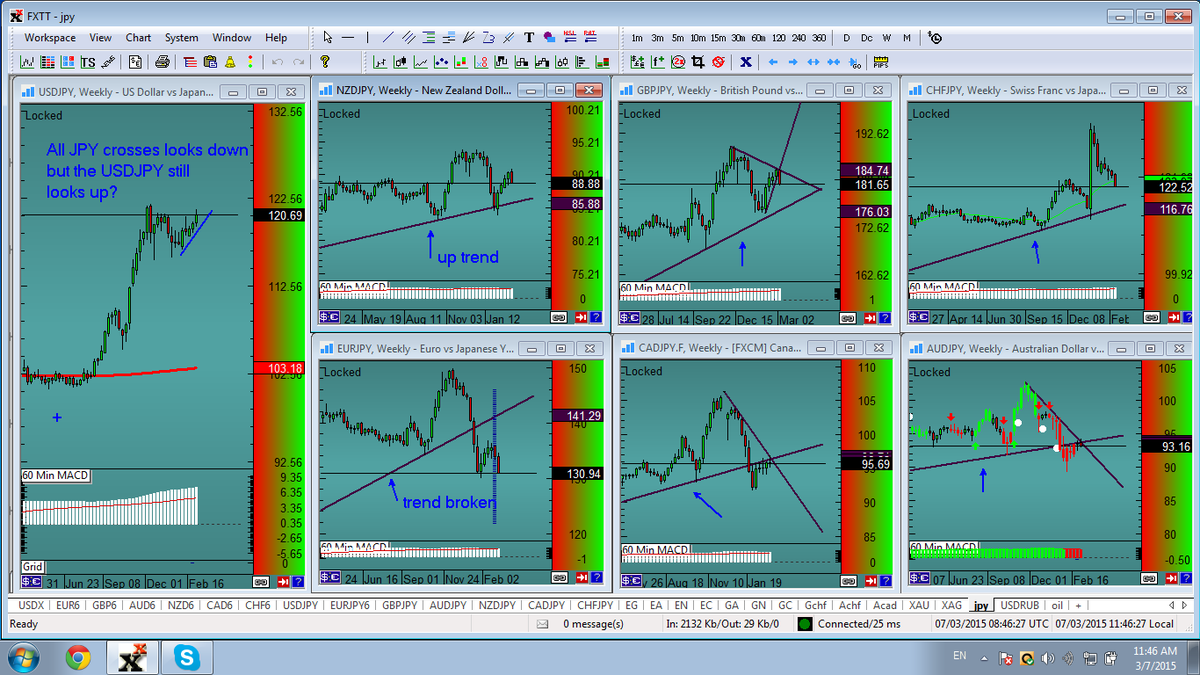This screenshot has height=675, width=1200.
Task: Click the GO arrow icon in toolbar
Action: click(x=855, y=62)
